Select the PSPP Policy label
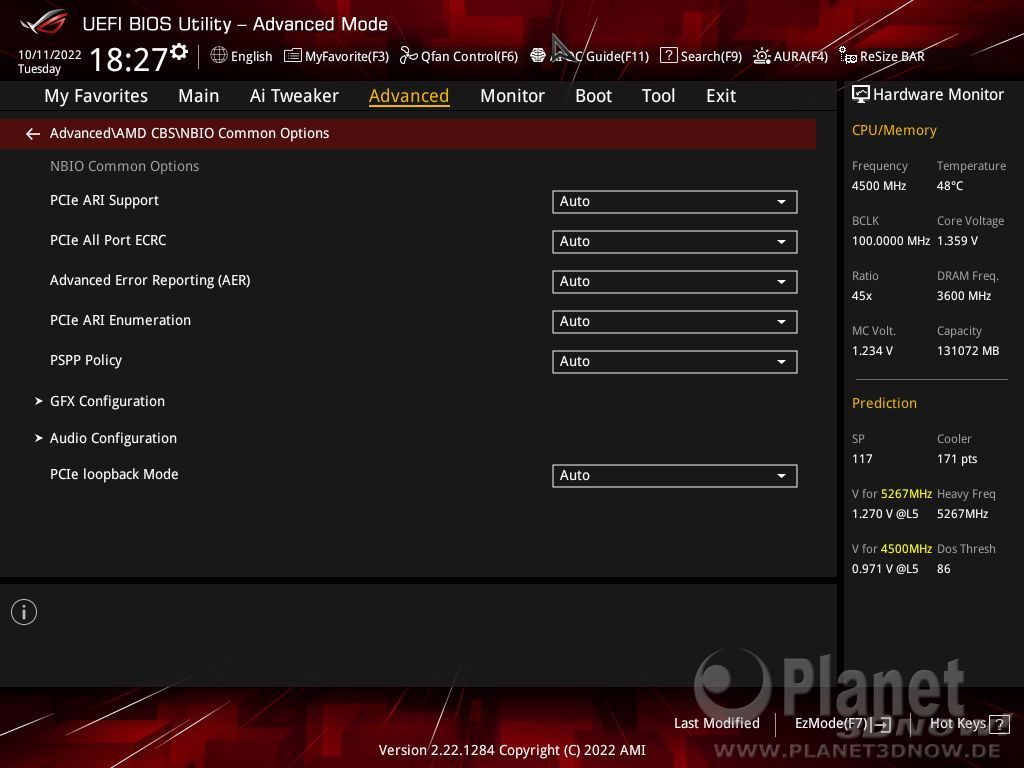 [x=86, y=360]
